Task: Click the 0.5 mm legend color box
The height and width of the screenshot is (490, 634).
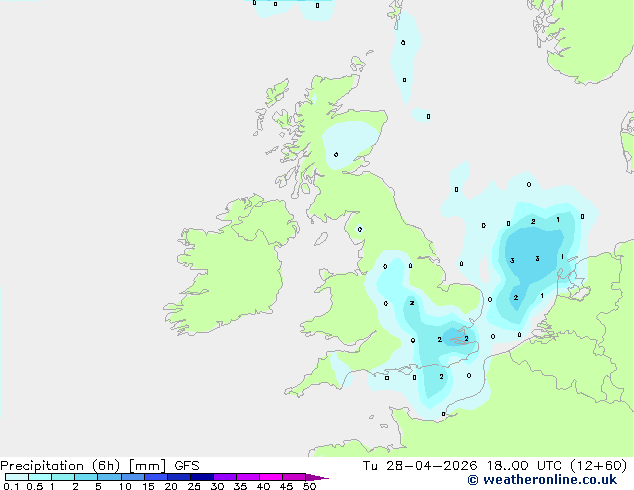Action: point(40,477)
